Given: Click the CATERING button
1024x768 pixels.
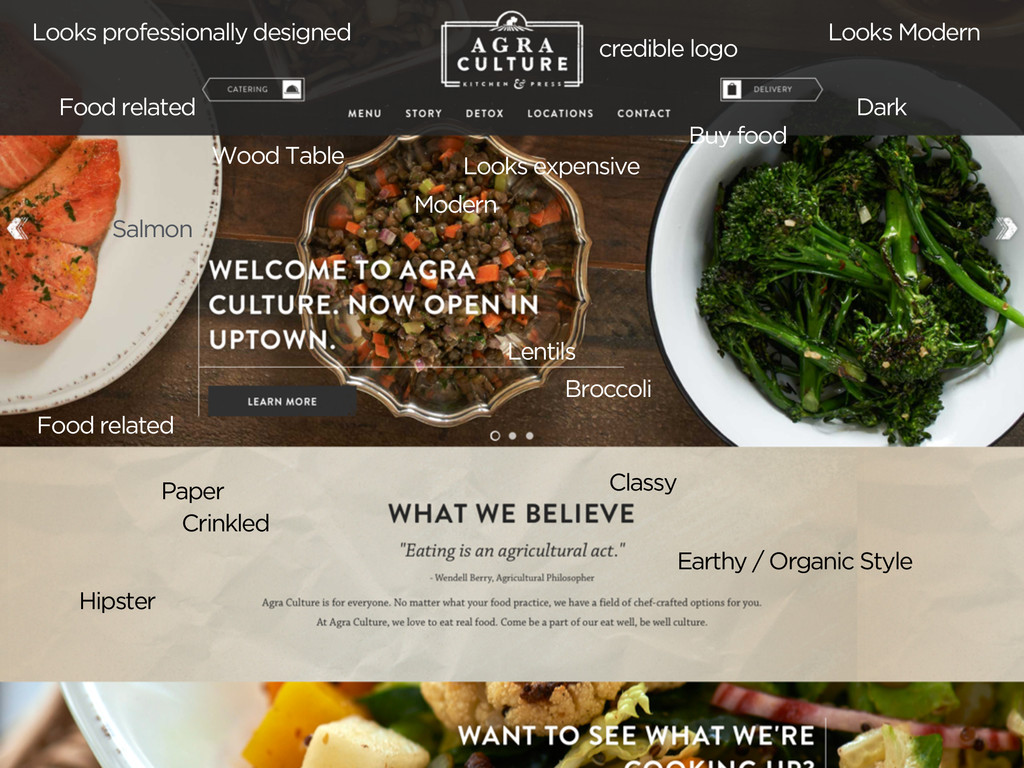Looking at the screenshot, I should [253, 89].
